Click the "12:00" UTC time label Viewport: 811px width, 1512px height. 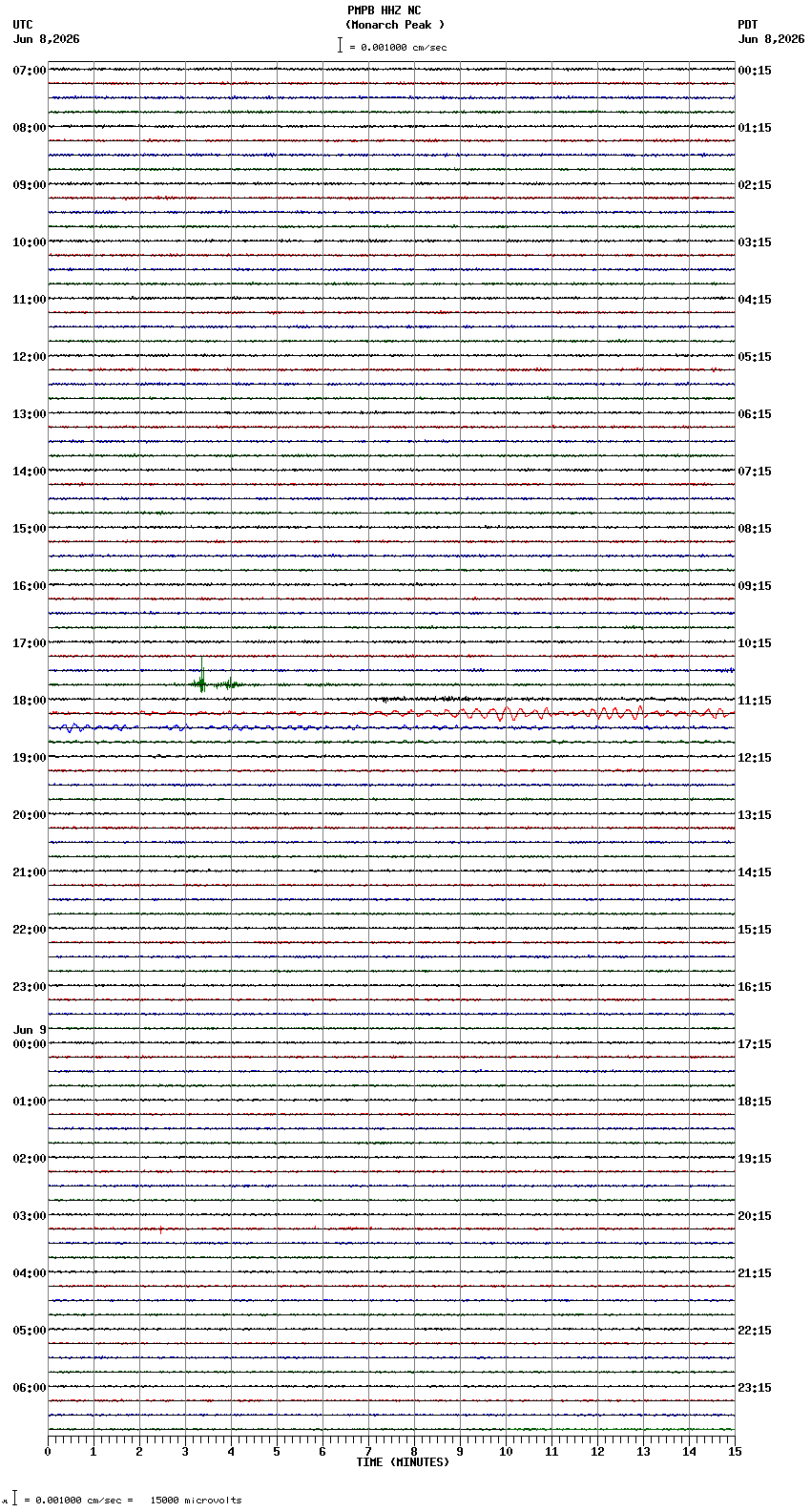point(30,357)
